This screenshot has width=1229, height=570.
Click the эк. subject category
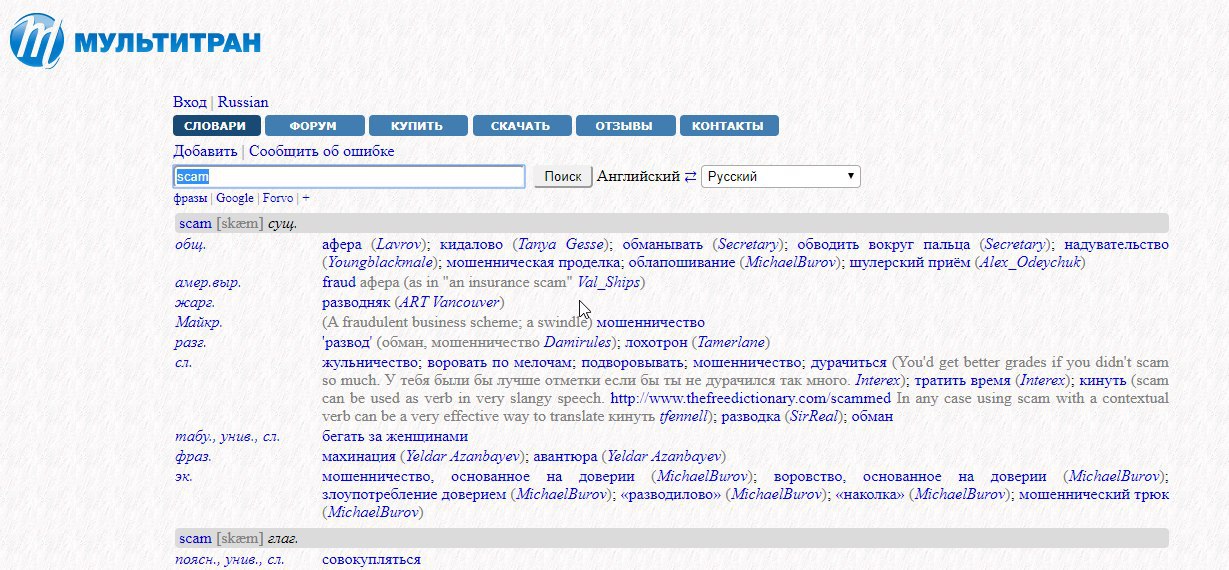(x=183, y=476)
